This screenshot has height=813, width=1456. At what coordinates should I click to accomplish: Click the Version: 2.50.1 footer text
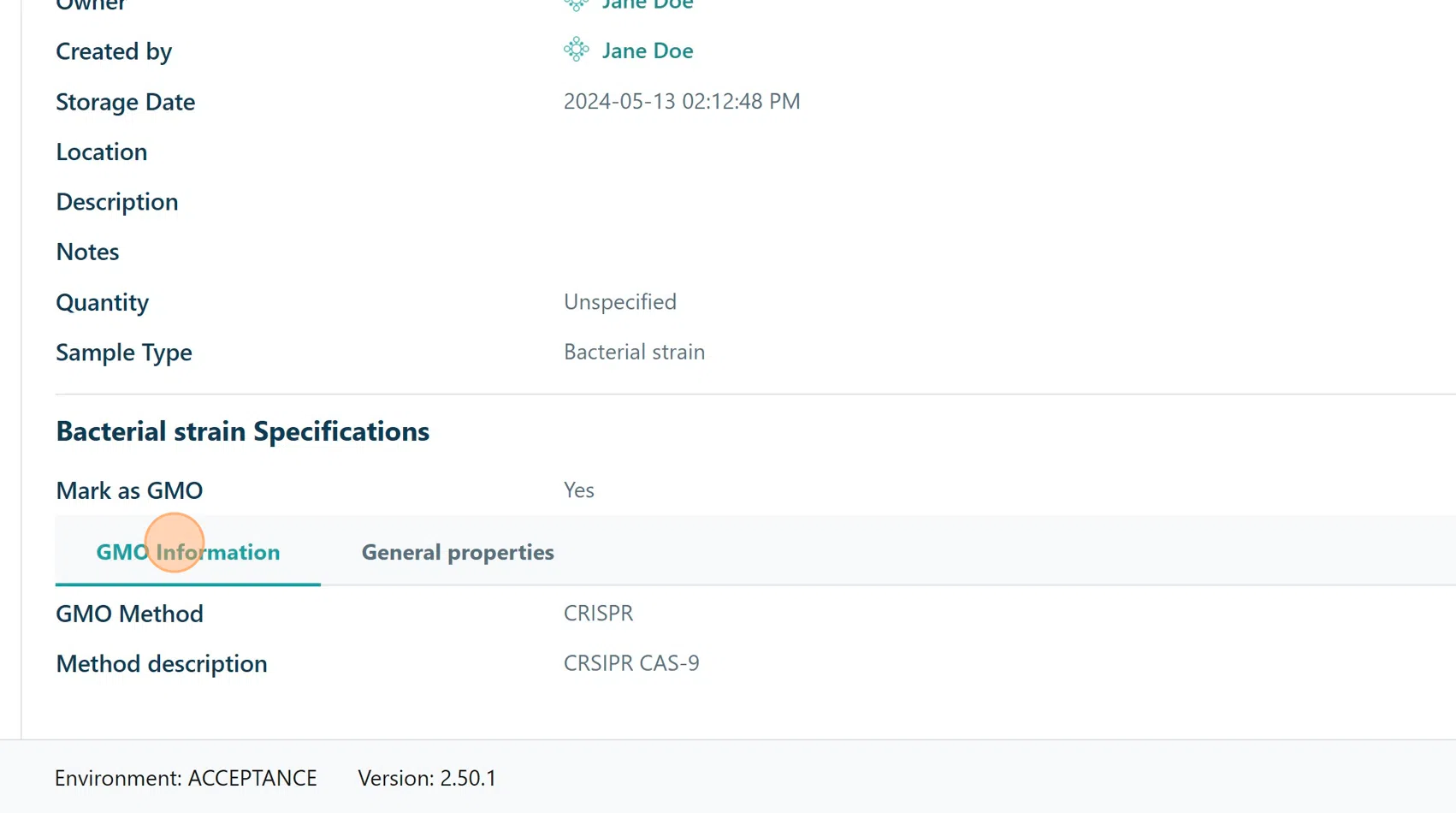pos(427,778)
